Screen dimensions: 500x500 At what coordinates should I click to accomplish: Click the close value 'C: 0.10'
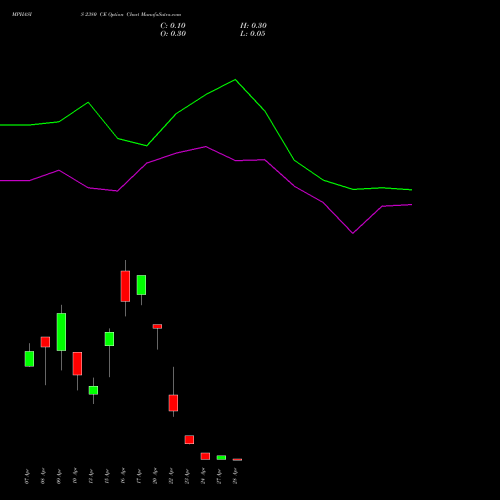(x=173, y=26)
